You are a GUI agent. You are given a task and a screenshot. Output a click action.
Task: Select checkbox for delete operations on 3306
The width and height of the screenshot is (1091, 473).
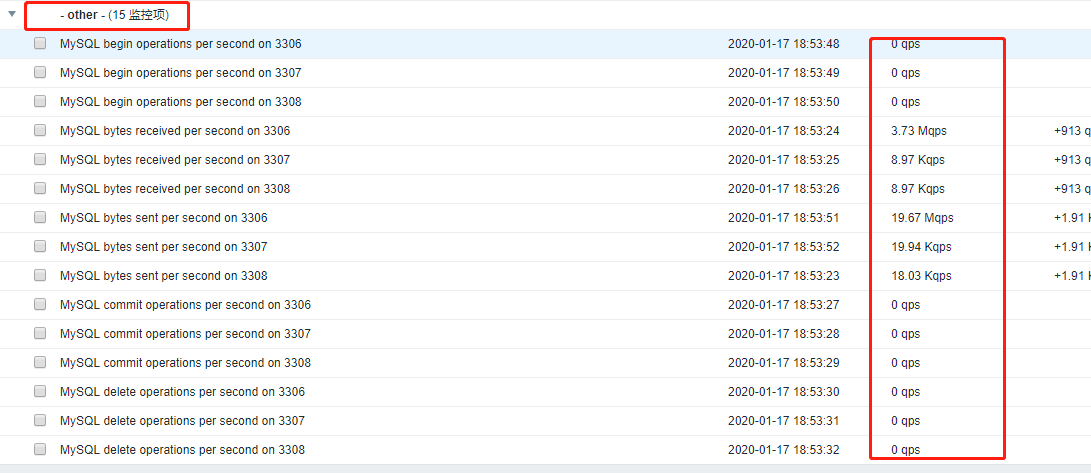pyautogui.click(x=40, y=391)
